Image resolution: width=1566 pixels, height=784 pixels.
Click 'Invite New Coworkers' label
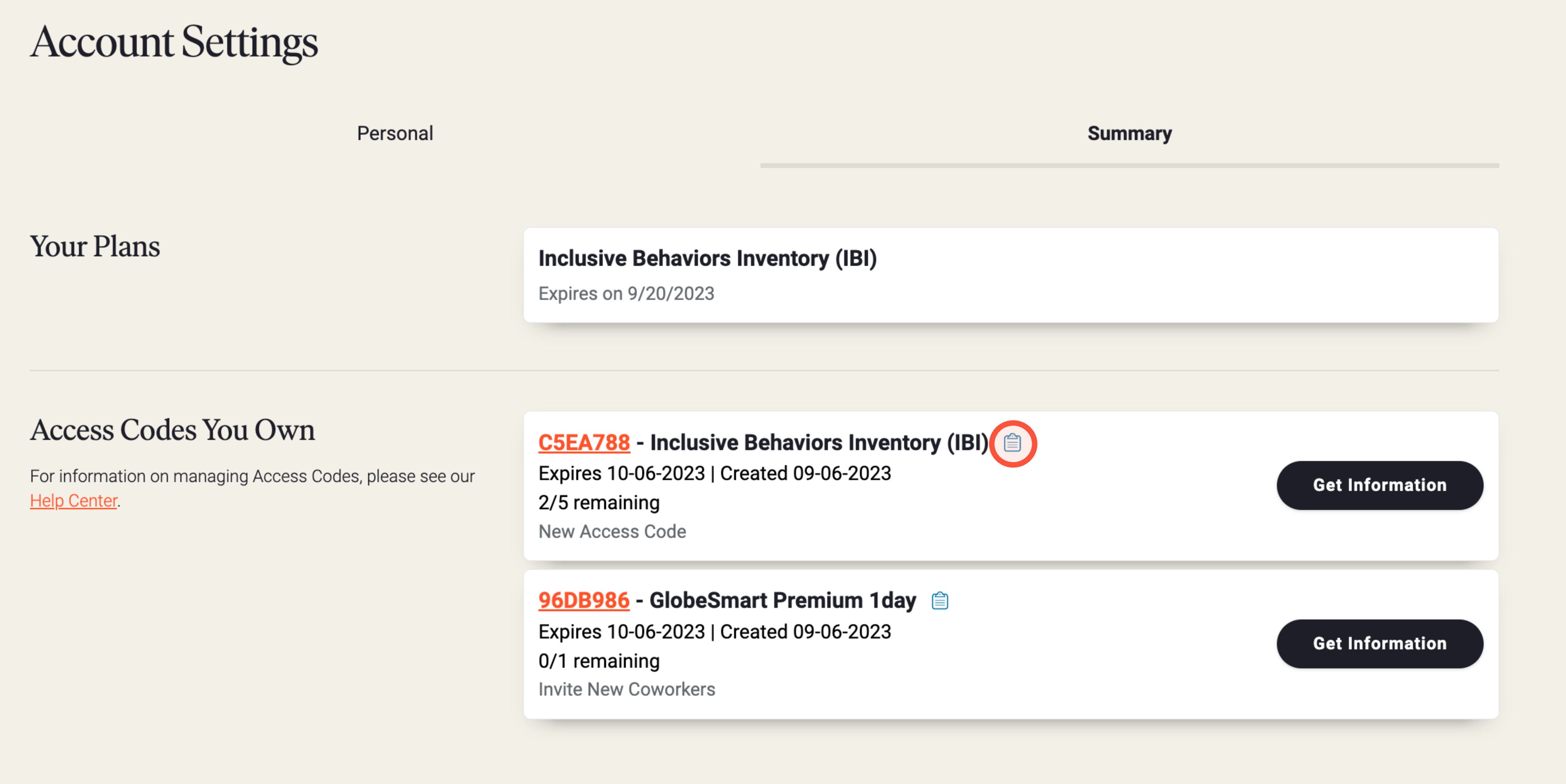(627, 689)
